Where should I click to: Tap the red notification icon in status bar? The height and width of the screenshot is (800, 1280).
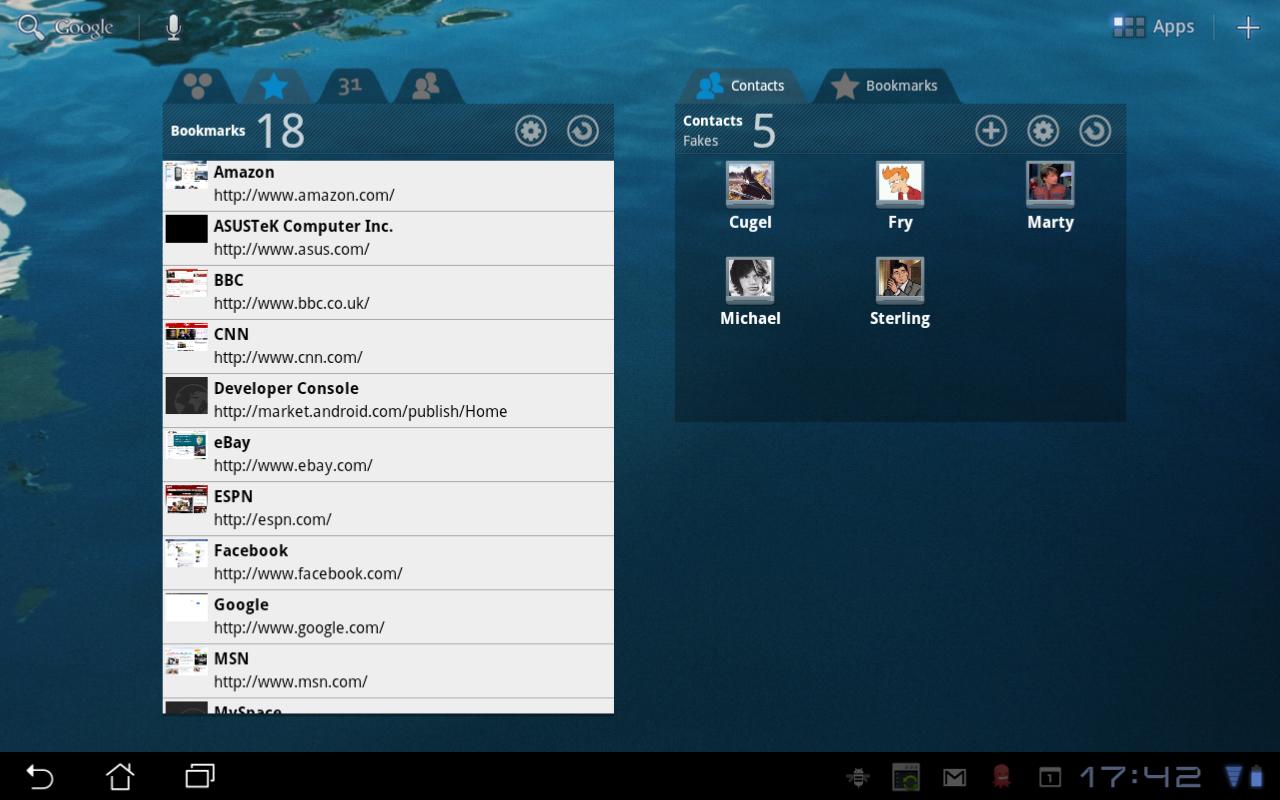tap(1001, 776)
